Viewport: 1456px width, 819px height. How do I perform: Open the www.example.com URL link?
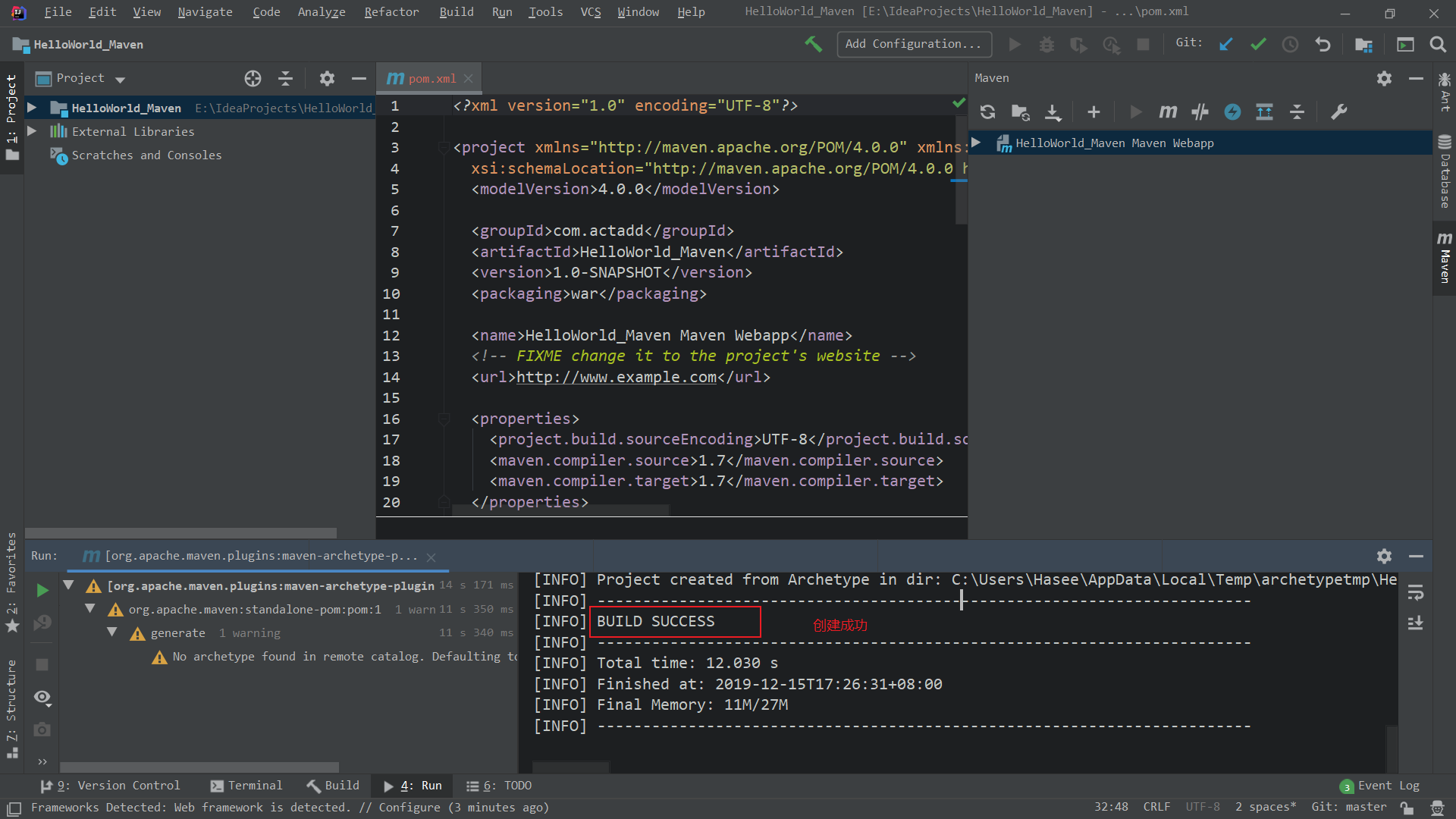616,377
